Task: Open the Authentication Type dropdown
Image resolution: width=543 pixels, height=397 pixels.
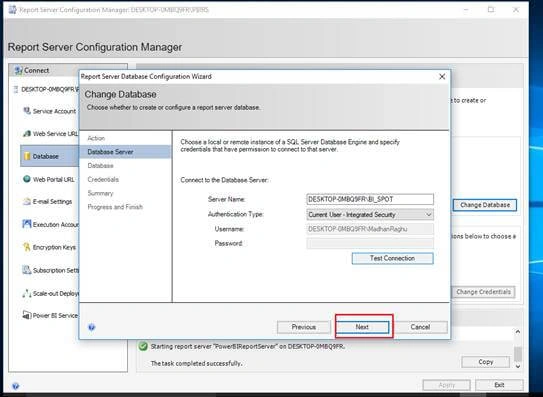Action: tap(370, 214)
